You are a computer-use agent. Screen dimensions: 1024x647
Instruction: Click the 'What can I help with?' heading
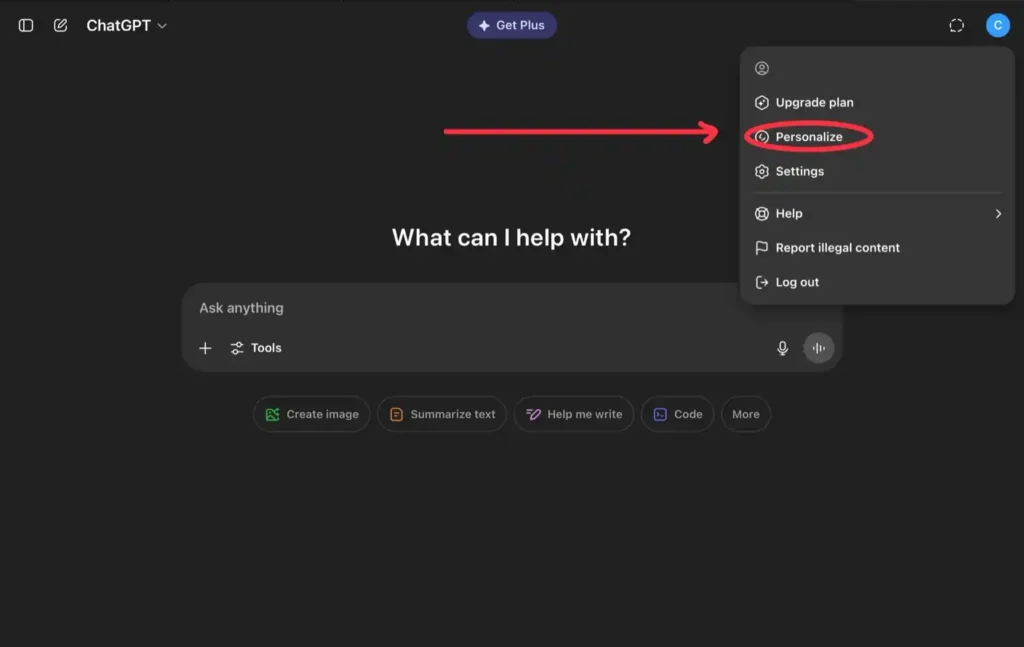(511, 238)
